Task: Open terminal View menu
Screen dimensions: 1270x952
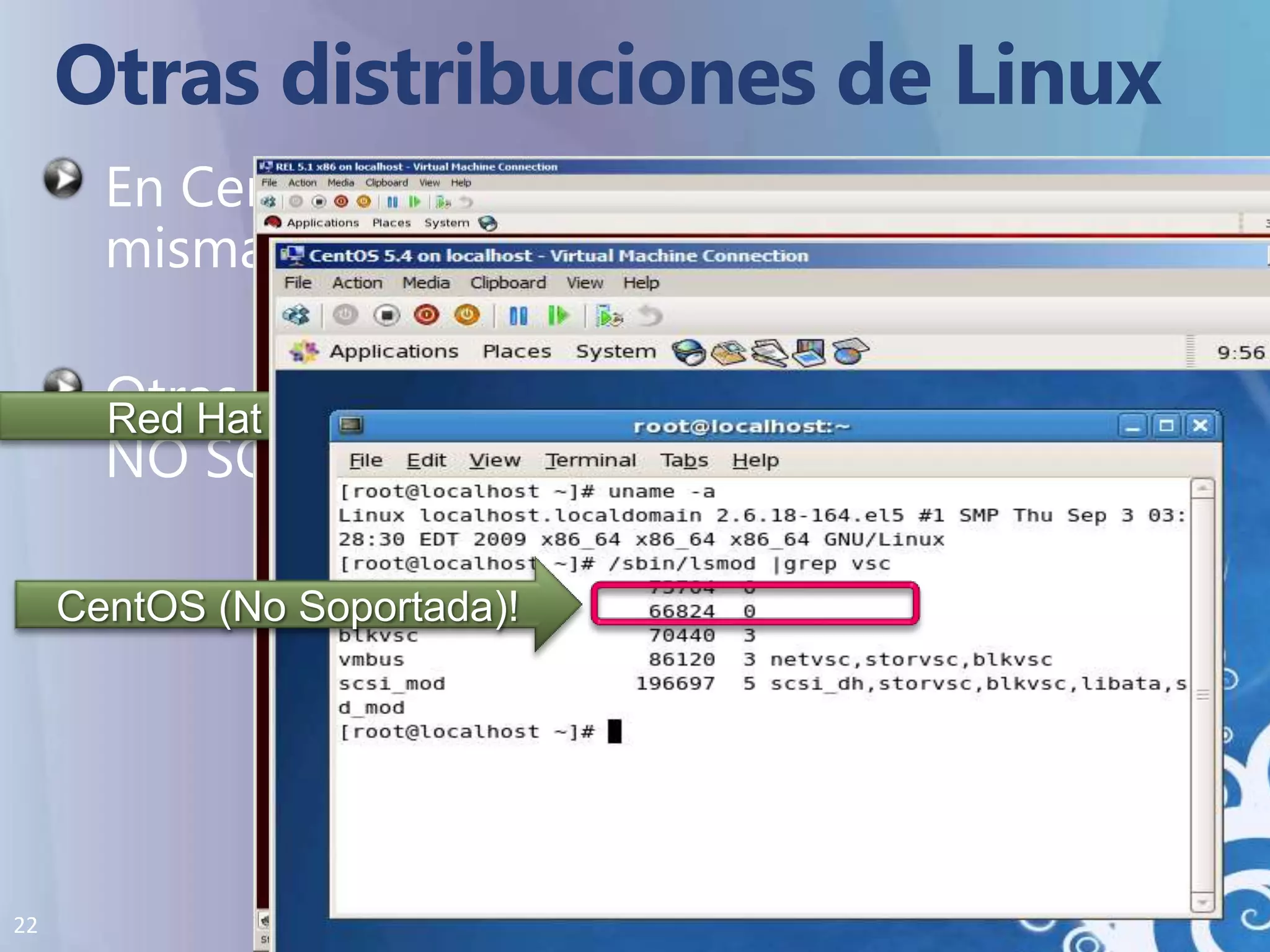Action: coord(494,461)
